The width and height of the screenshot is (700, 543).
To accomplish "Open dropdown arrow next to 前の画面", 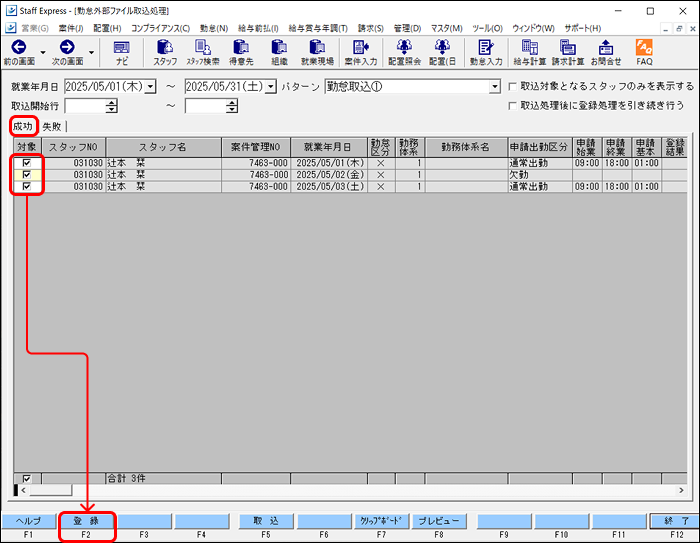I will pos(43,52).
